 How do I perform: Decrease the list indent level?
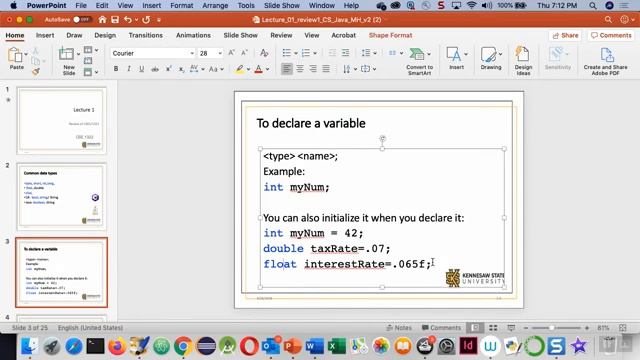click(333, 53)
